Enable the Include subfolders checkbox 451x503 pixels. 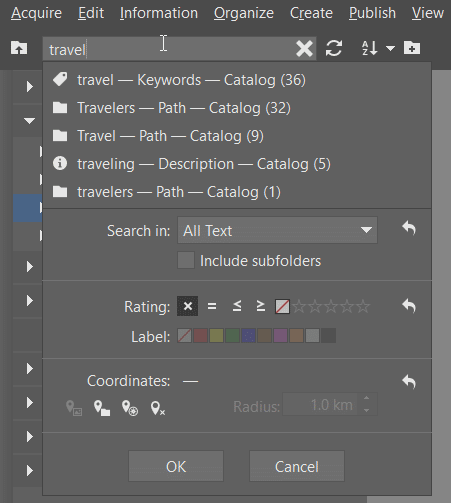(x=186, y=260)
